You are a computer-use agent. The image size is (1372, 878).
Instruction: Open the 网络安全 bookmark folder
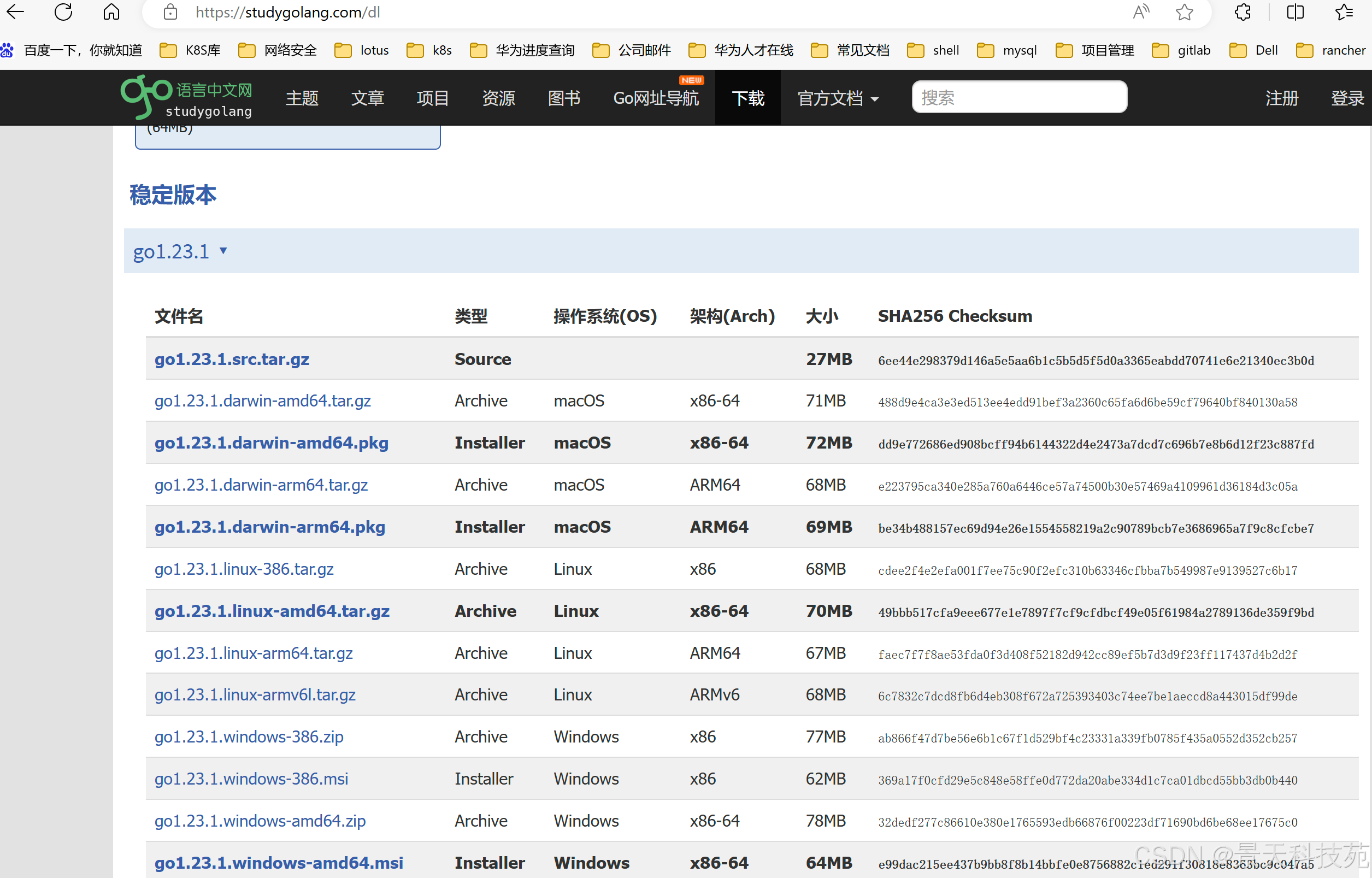point(278,50)
